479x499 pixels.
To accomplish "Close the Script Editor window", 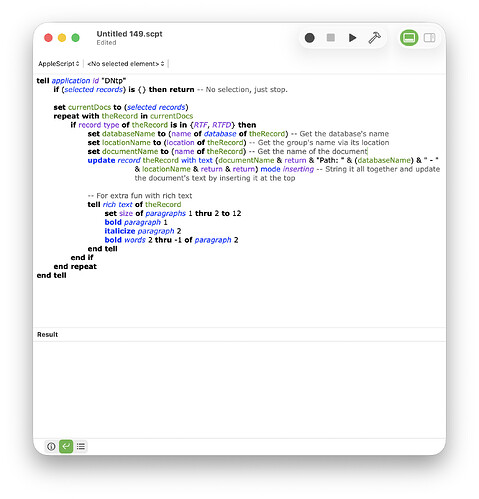I will pyautogui.click(x=48, y=38).
